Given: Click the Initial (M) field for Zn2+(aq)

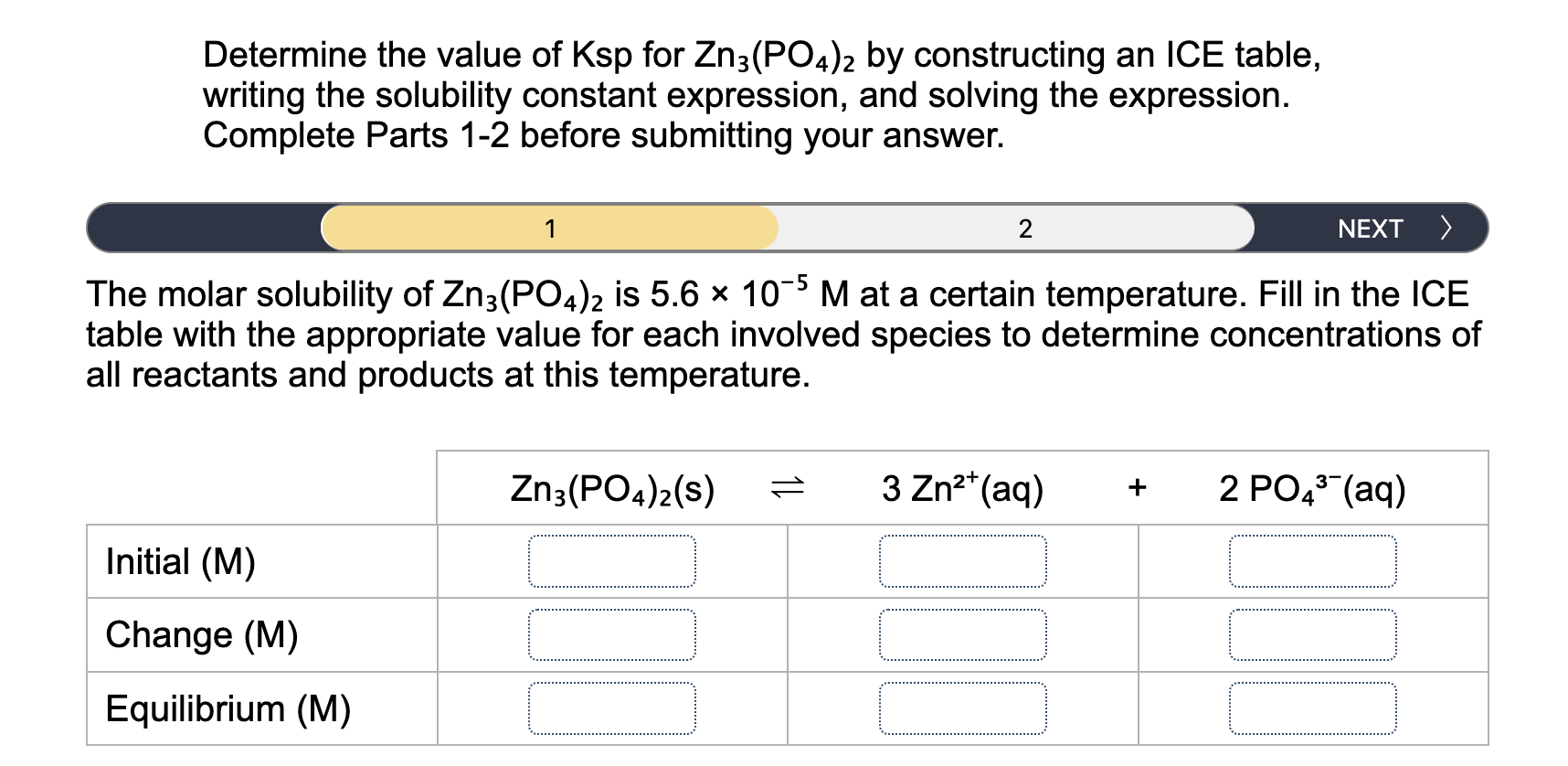Looking at the screenshot, I should [x=961, y=561].
